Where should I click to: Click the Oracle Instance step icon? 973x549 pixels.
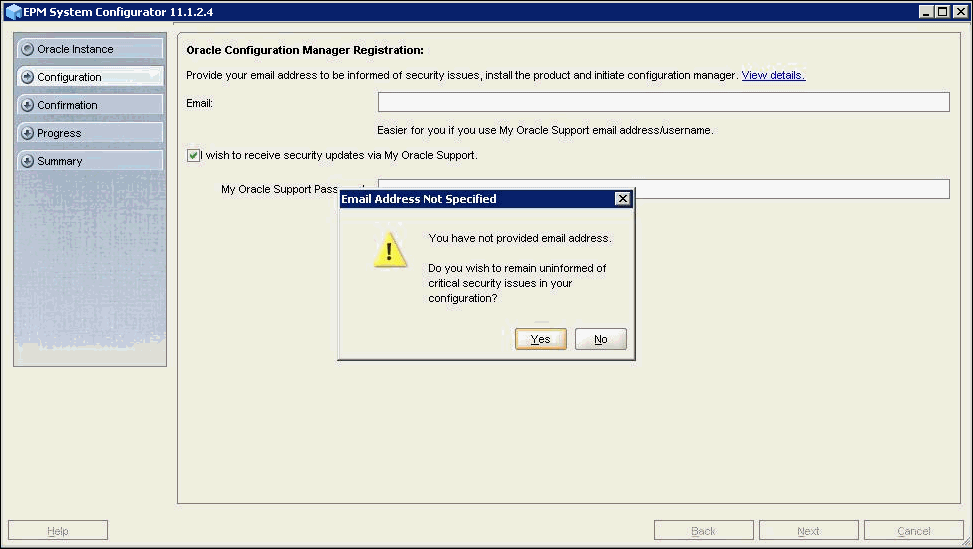(27, 49)
